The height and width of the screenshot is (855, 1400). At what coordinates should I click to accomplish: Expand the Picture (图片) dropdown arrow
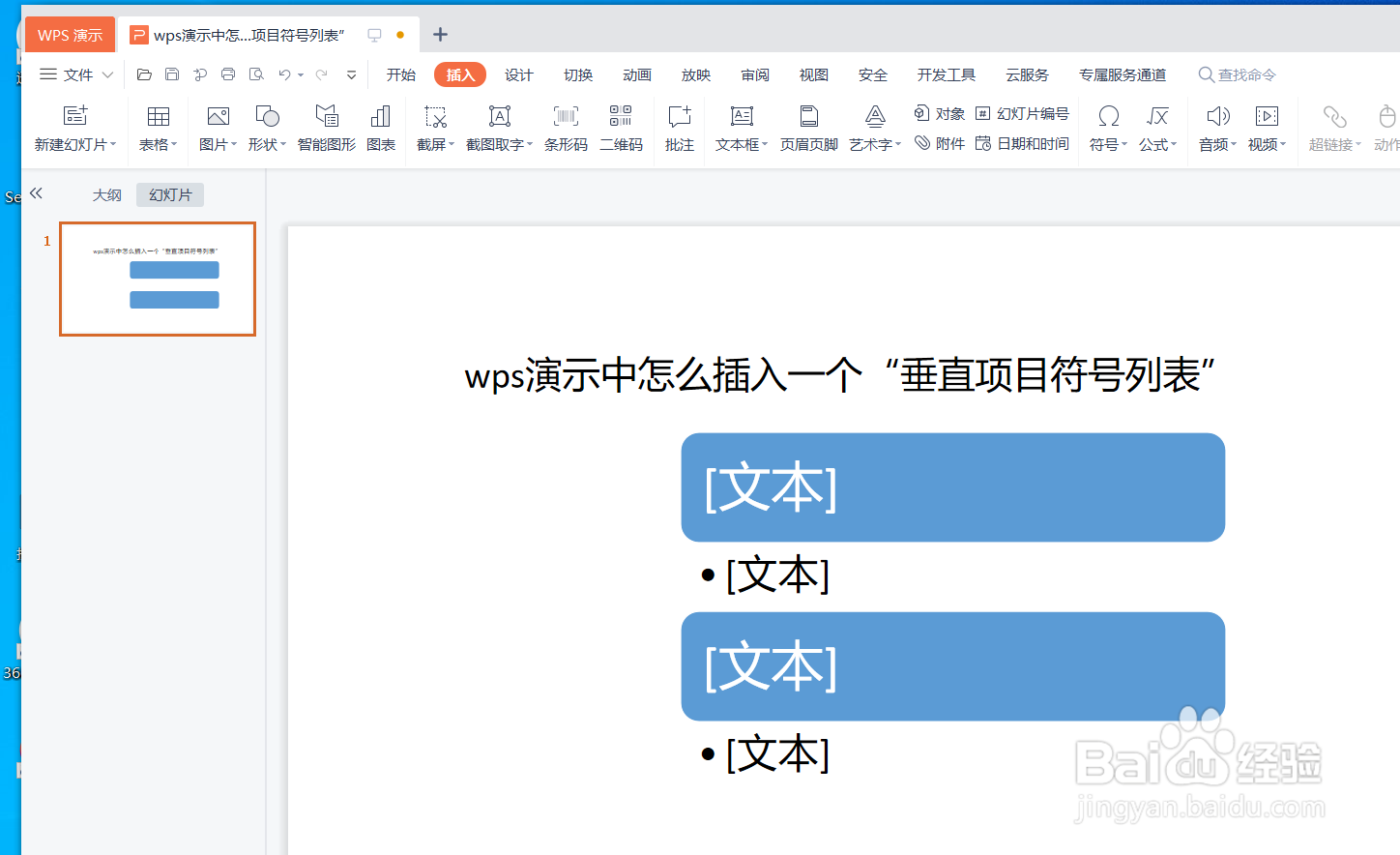tap(234, 144)
